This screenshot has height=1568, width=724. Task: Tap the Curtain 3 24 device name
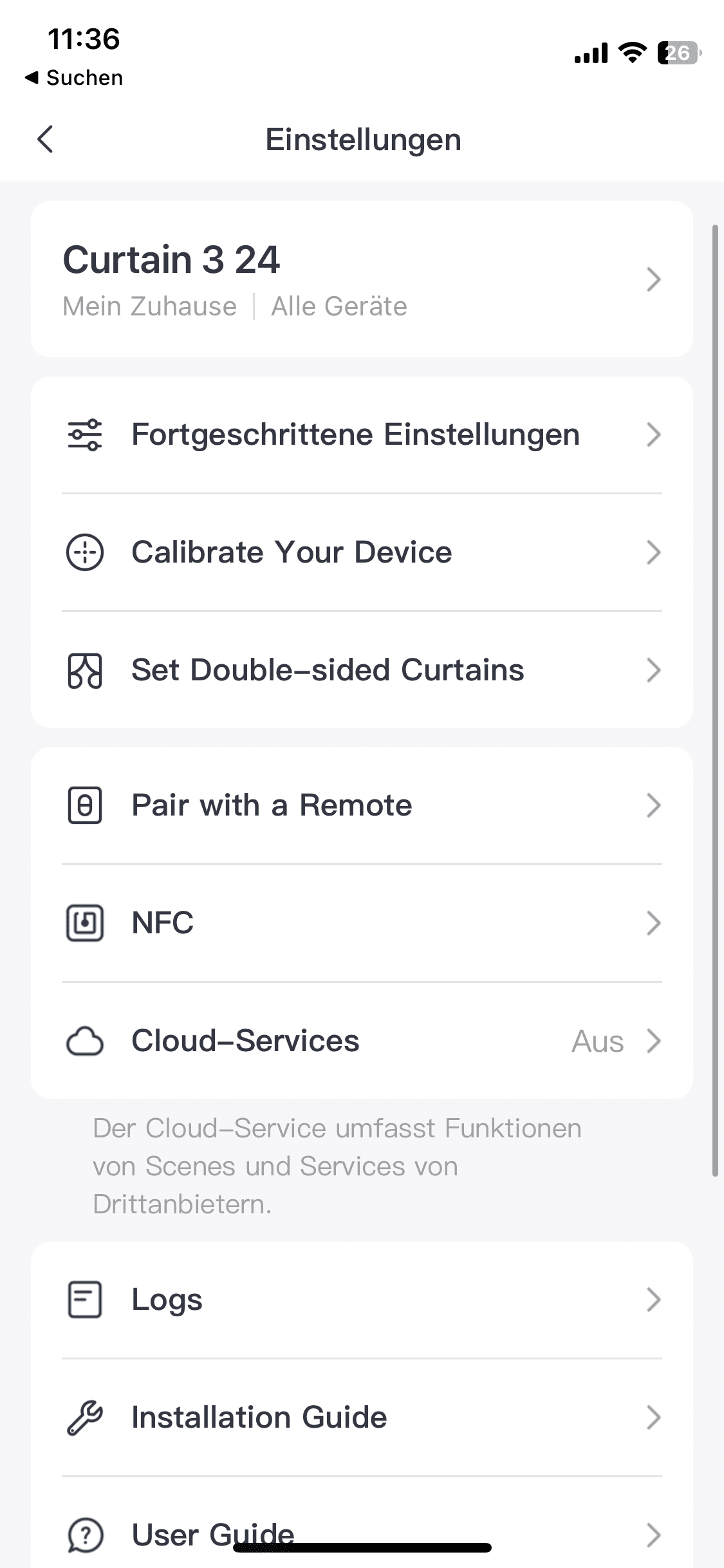pyautogui.click(x=171, y=260)
